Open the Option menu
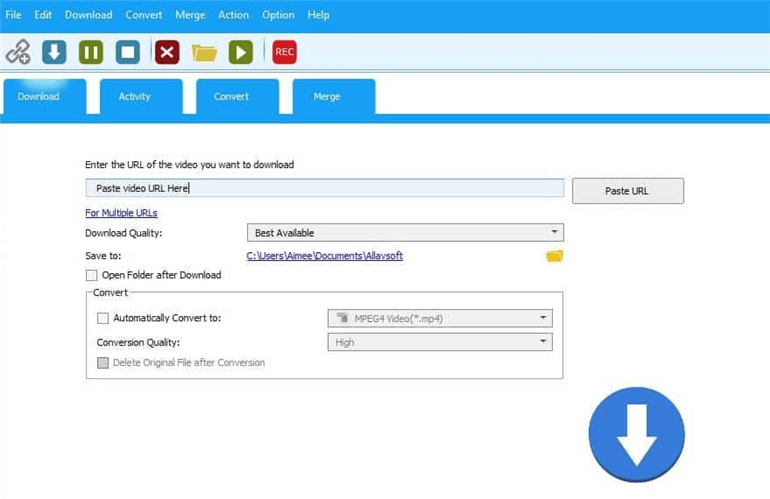 278,15
